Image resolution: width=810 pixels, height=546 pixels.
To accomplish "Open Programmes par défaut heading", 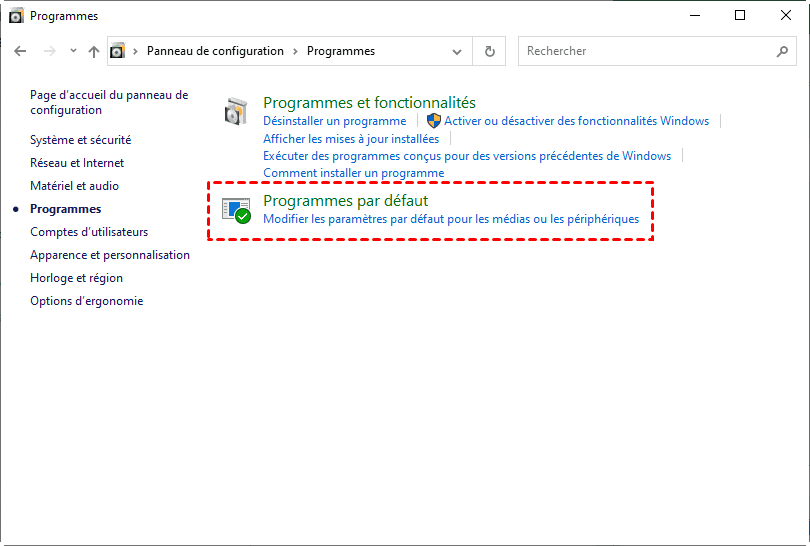I will 346,200.
